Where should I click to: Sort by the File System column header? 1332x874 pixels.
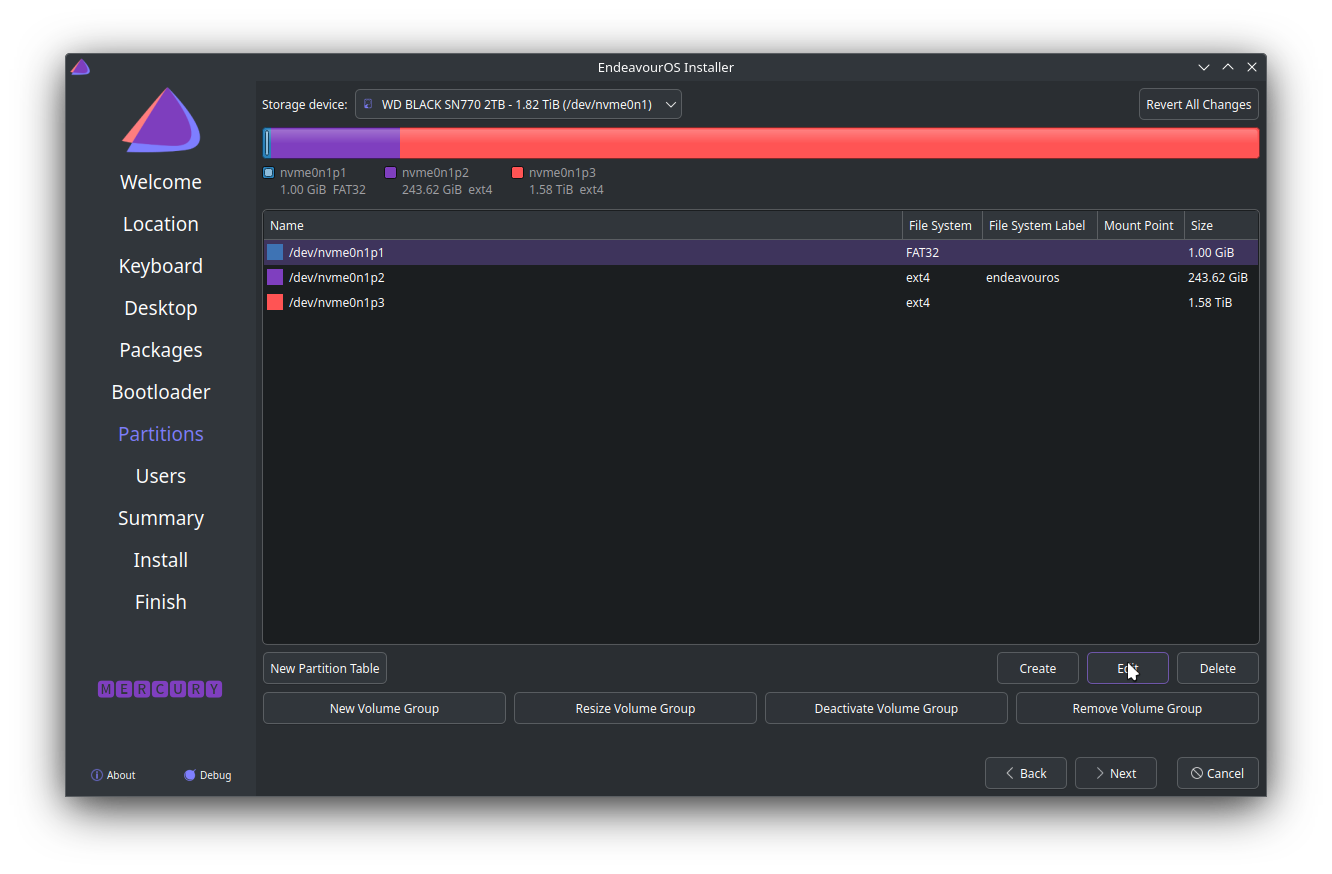(942, 225)
